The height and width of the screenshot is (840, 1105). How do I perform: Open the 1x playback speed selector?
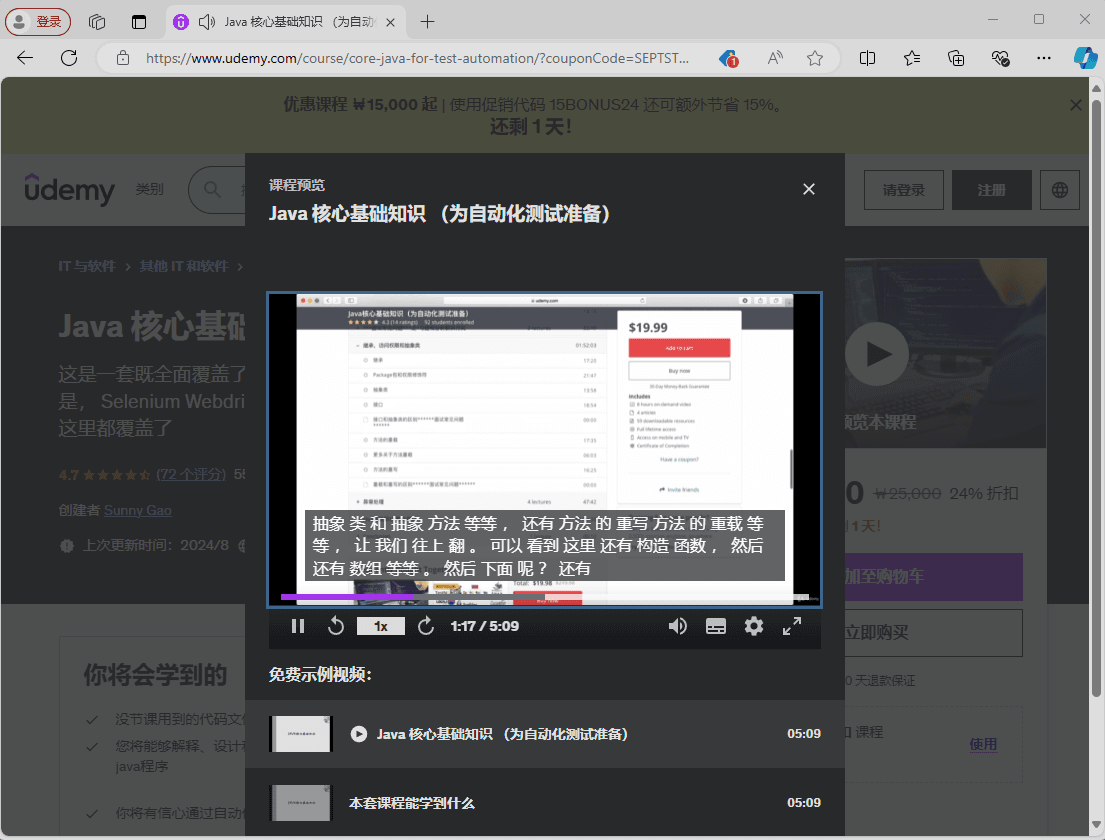coord(381,625)
